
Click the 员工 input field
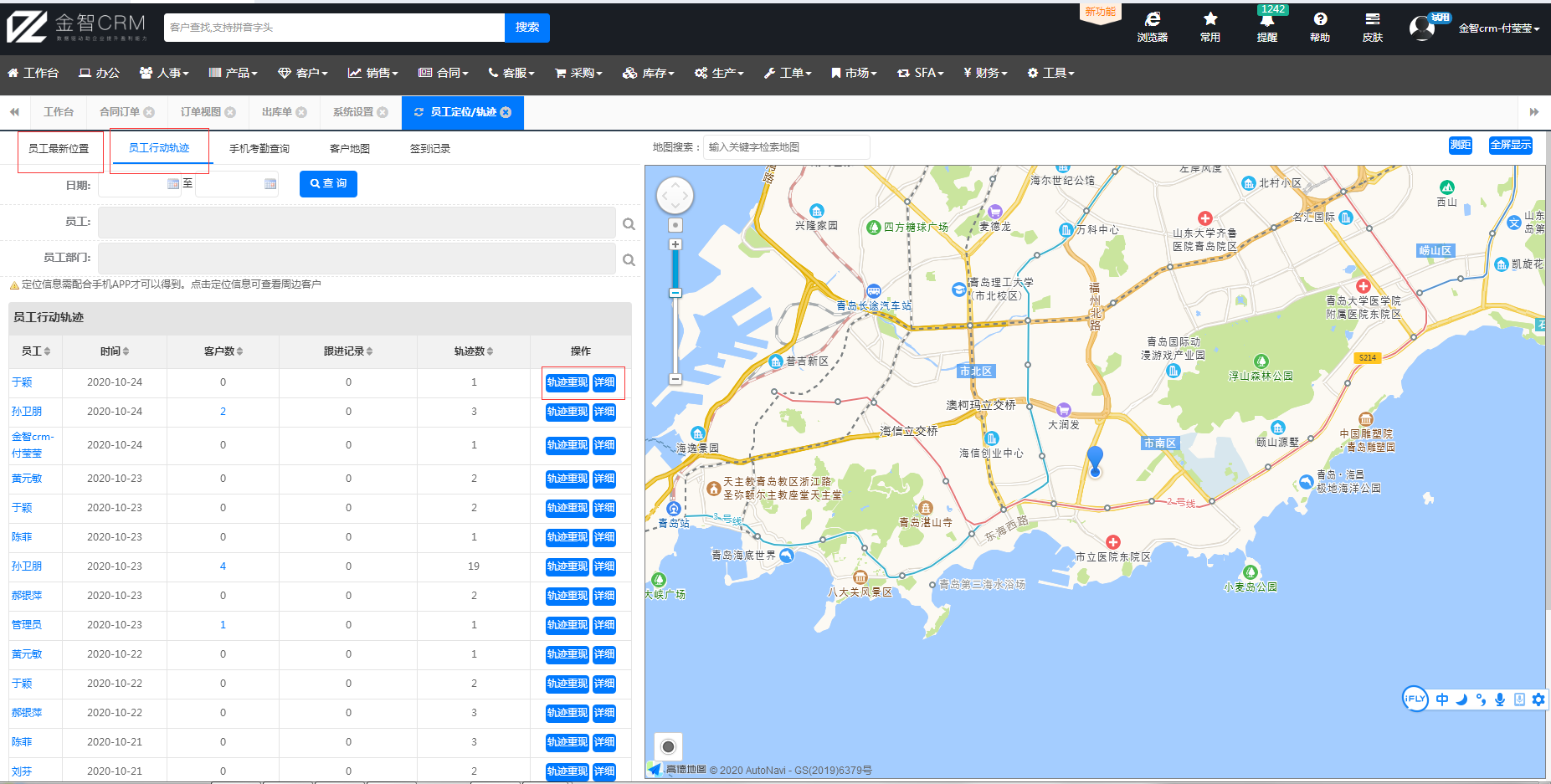pyautogui.click(x=357, y=223)
